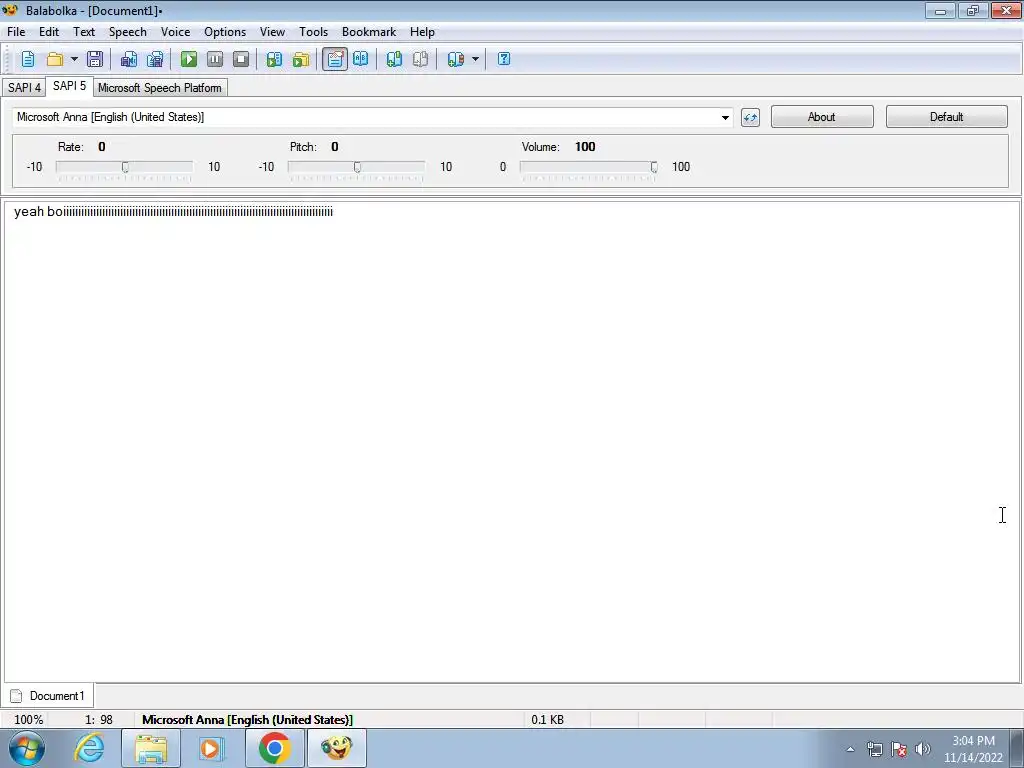The width and height of the screenshot is (1024, 768).
Task: Open the Bookmark menu
Action: [369, 32]
